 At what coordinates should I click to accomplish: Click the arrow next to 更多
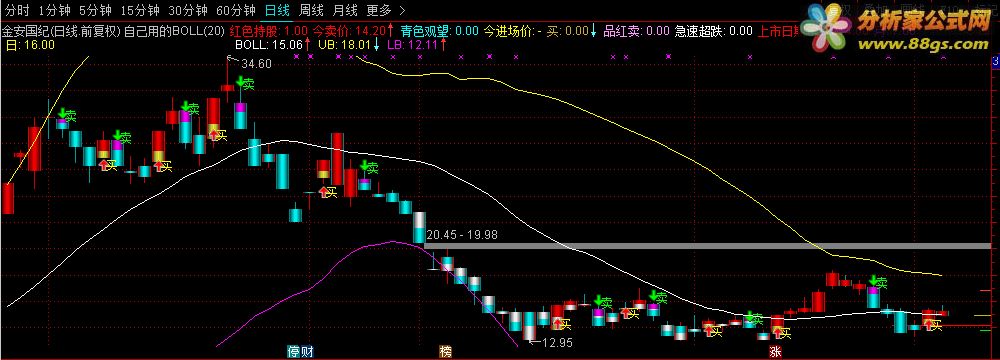point(401,10)
